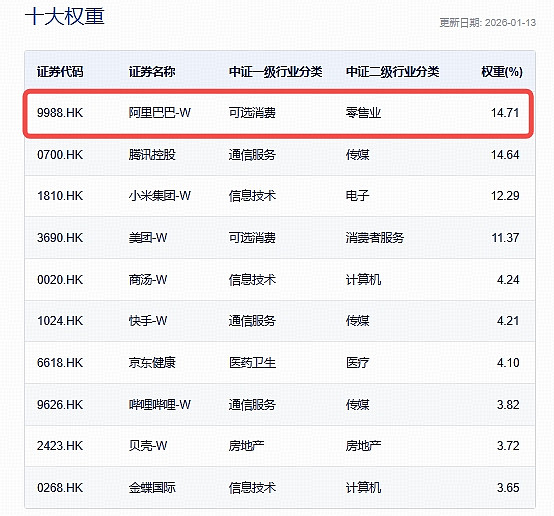Select code 0268.HK
554x516 pixels.
tap(60, 488)
